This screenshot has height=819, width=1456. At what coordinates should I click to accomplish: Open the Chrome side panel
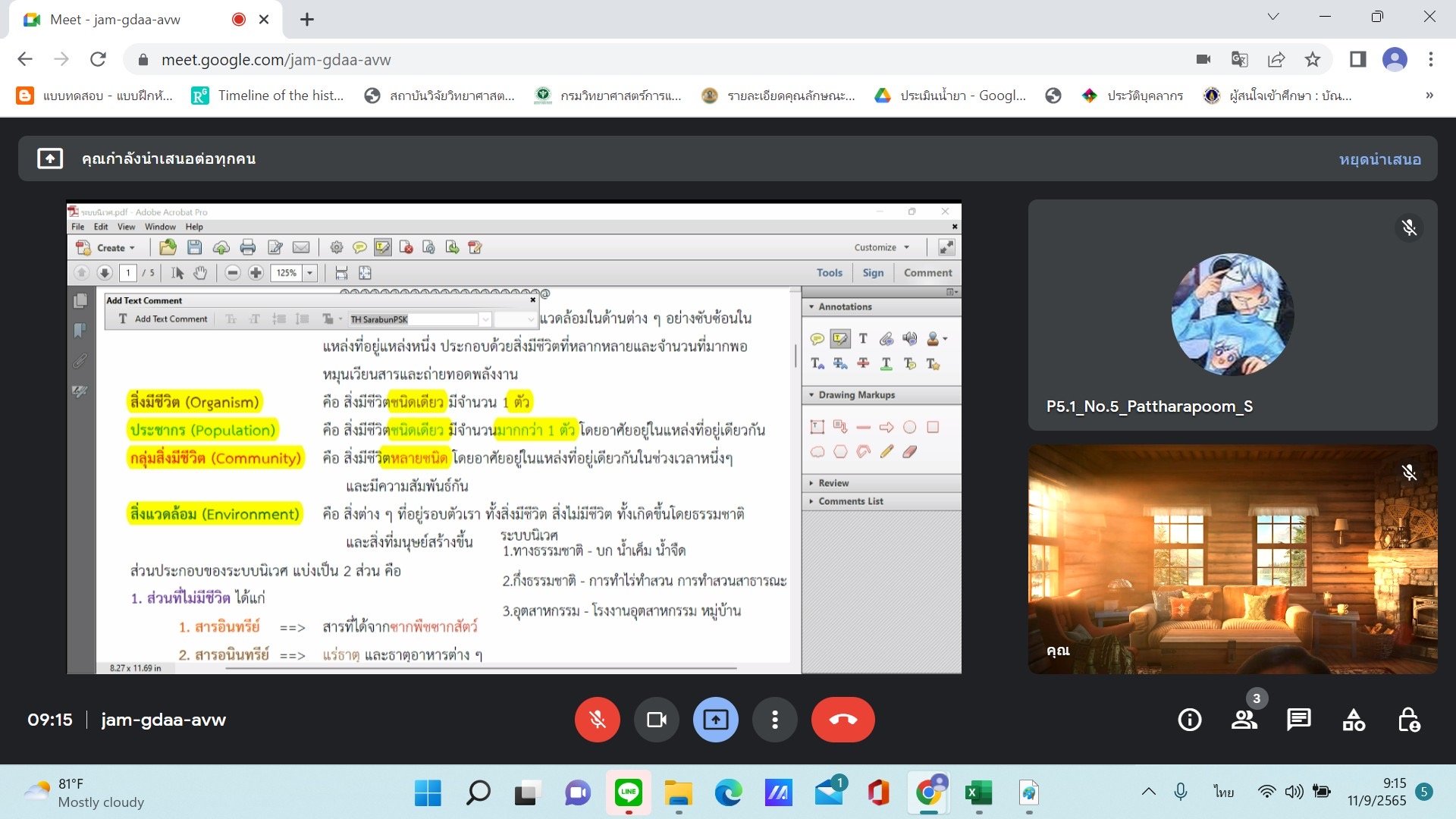pyautogui.click(x=1358, y=59)
